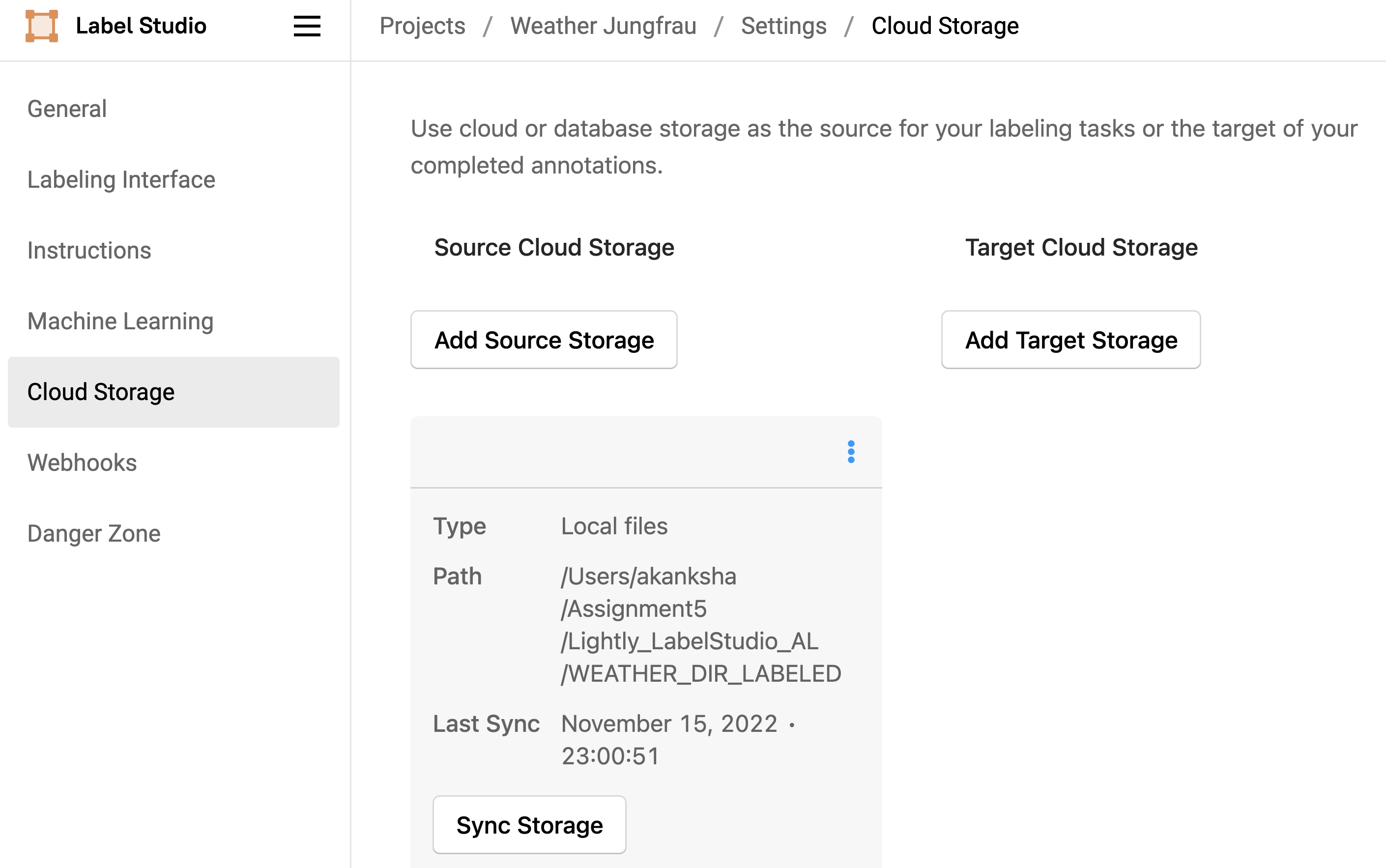Open the hamburger menu
1386x868 pixels.
pos(307,26)
